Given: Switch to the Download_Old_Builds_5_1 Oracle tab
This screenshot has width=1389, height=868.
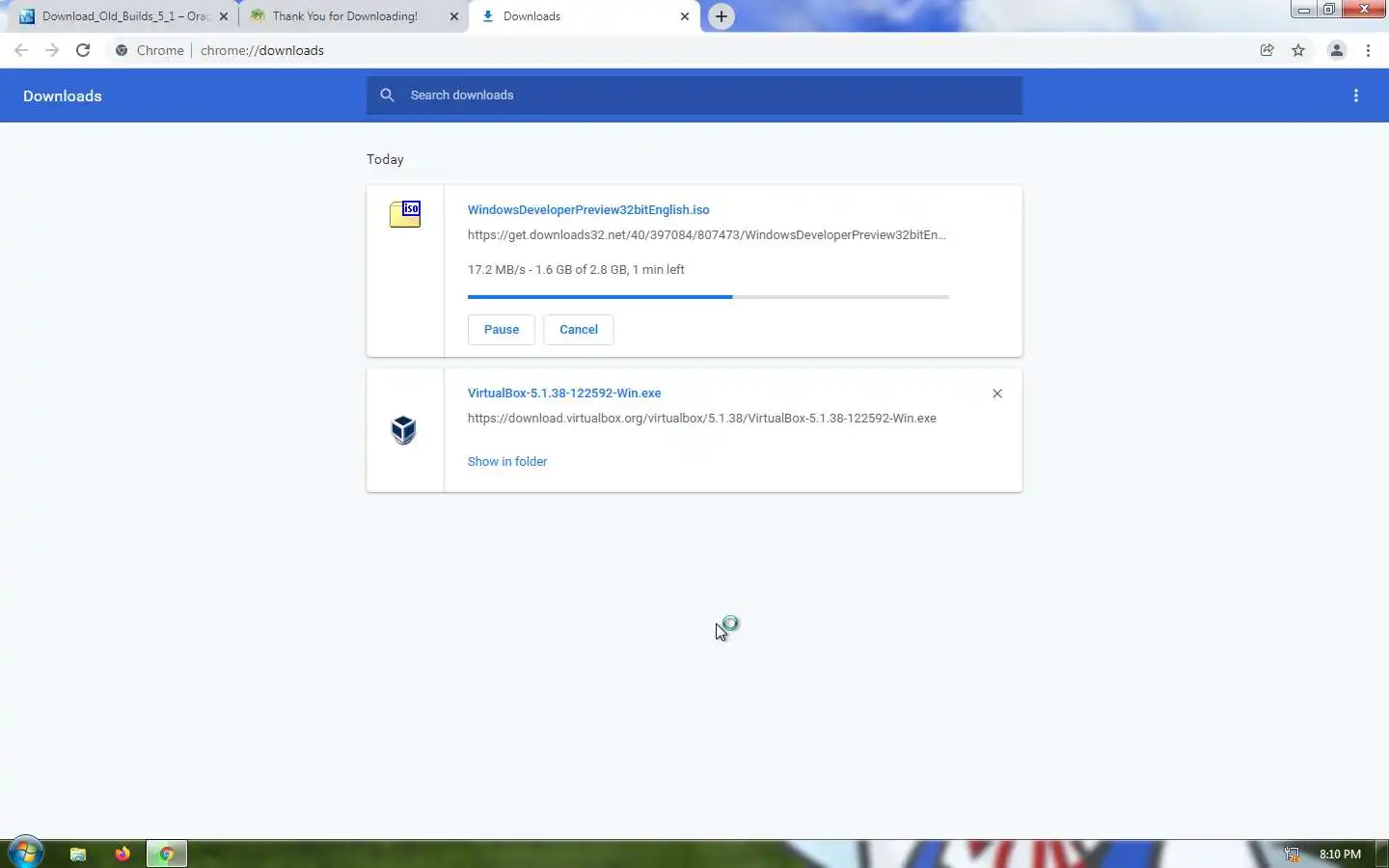Looking at the screenshot, I should click(123, 16).
